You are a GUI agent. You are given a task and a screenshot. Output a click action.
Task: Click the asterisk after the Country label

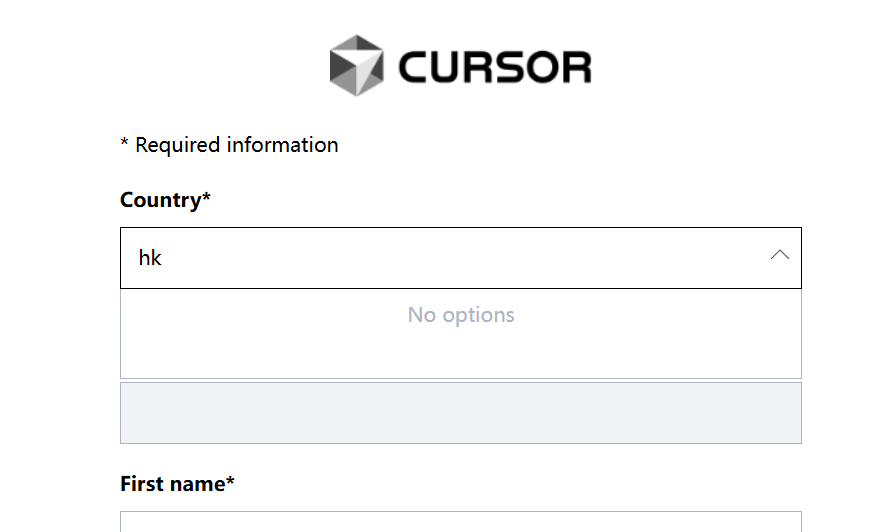(x=207, y=198)
